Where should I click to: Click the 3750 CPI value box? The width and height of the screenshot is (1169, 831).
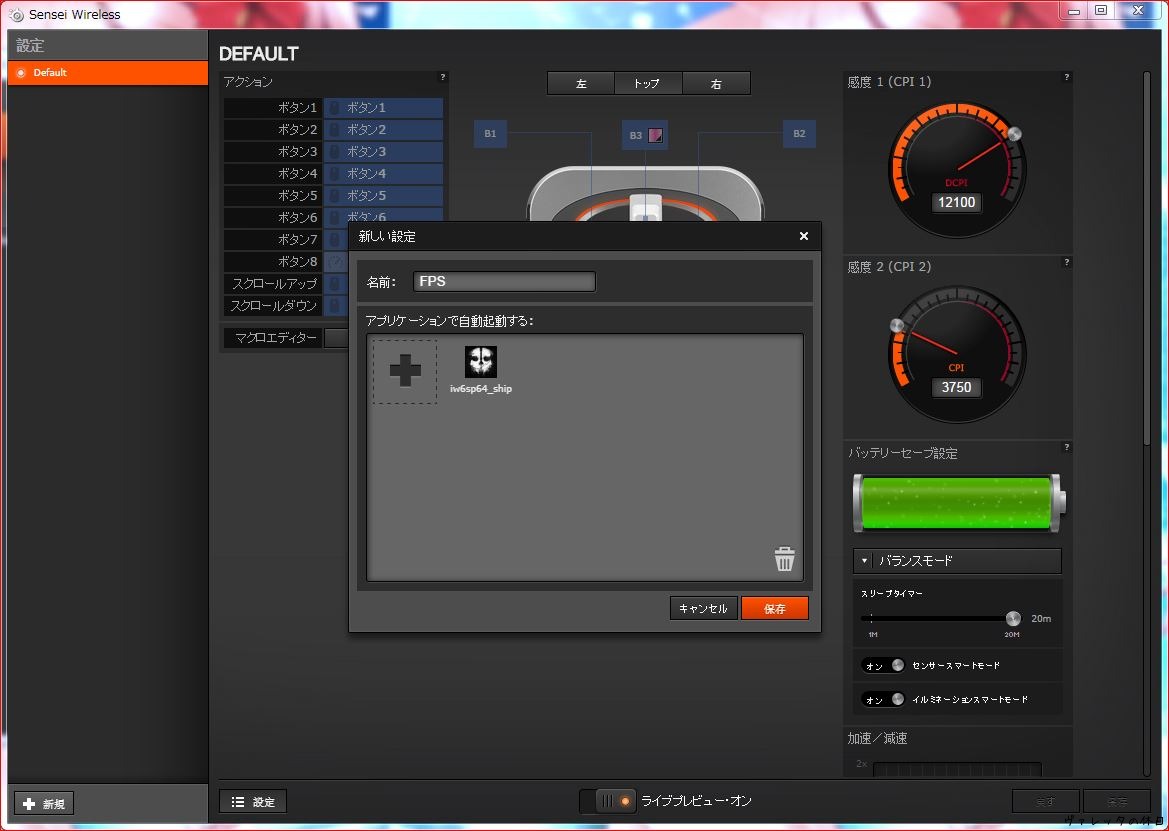957,388
